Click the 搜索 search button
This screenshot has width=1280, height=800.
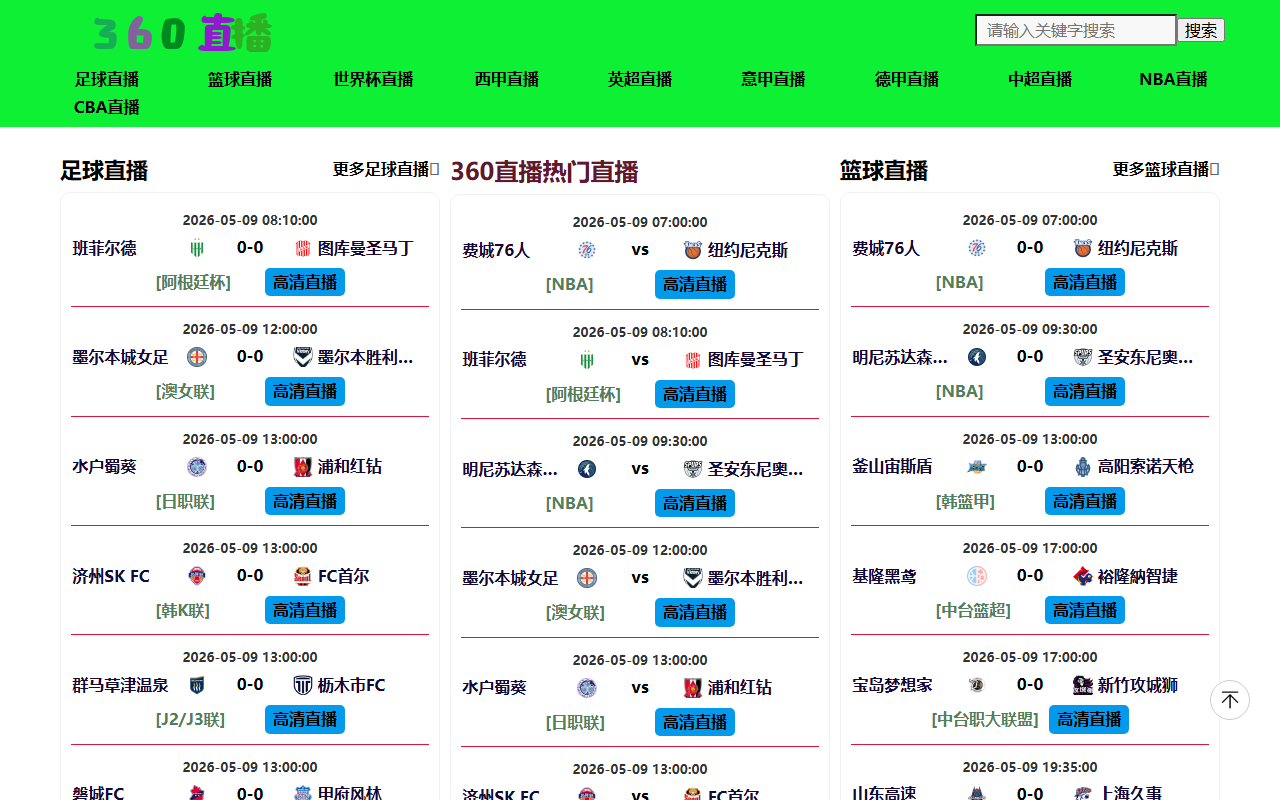coord(1201,30)
